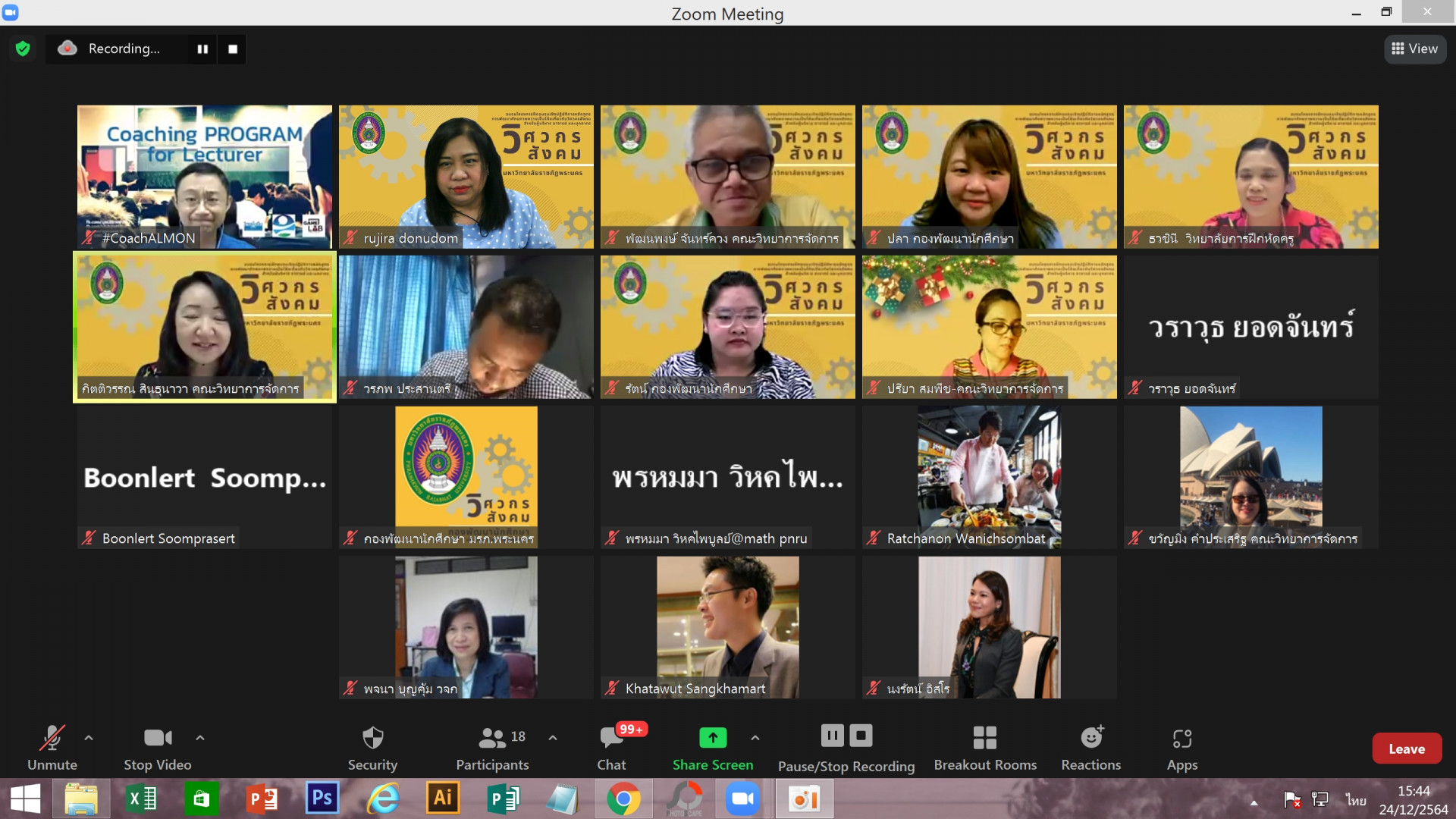Stop Video camera toggle
The width and height of the screenshot is (1456, 819).
coord(158,747)
